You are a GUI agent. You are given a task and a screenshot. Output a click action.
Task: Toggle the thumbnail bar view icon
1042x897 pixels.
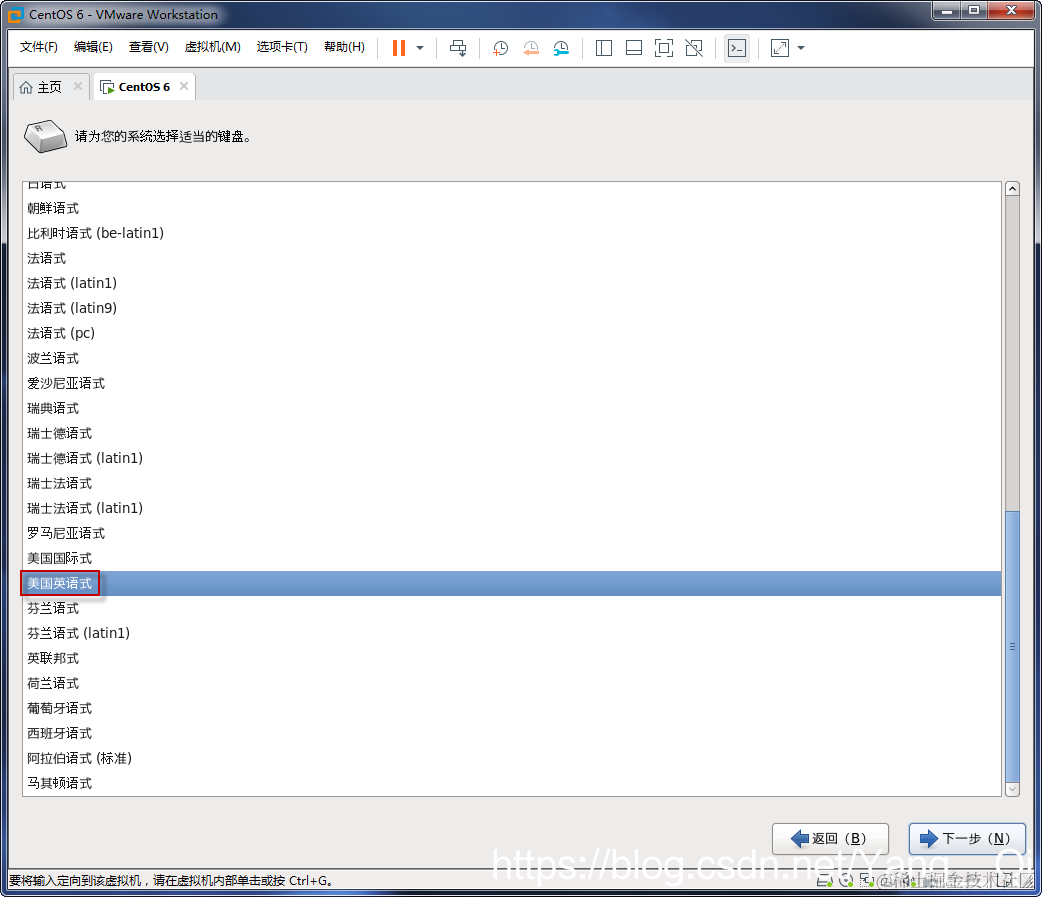[634, 48]
